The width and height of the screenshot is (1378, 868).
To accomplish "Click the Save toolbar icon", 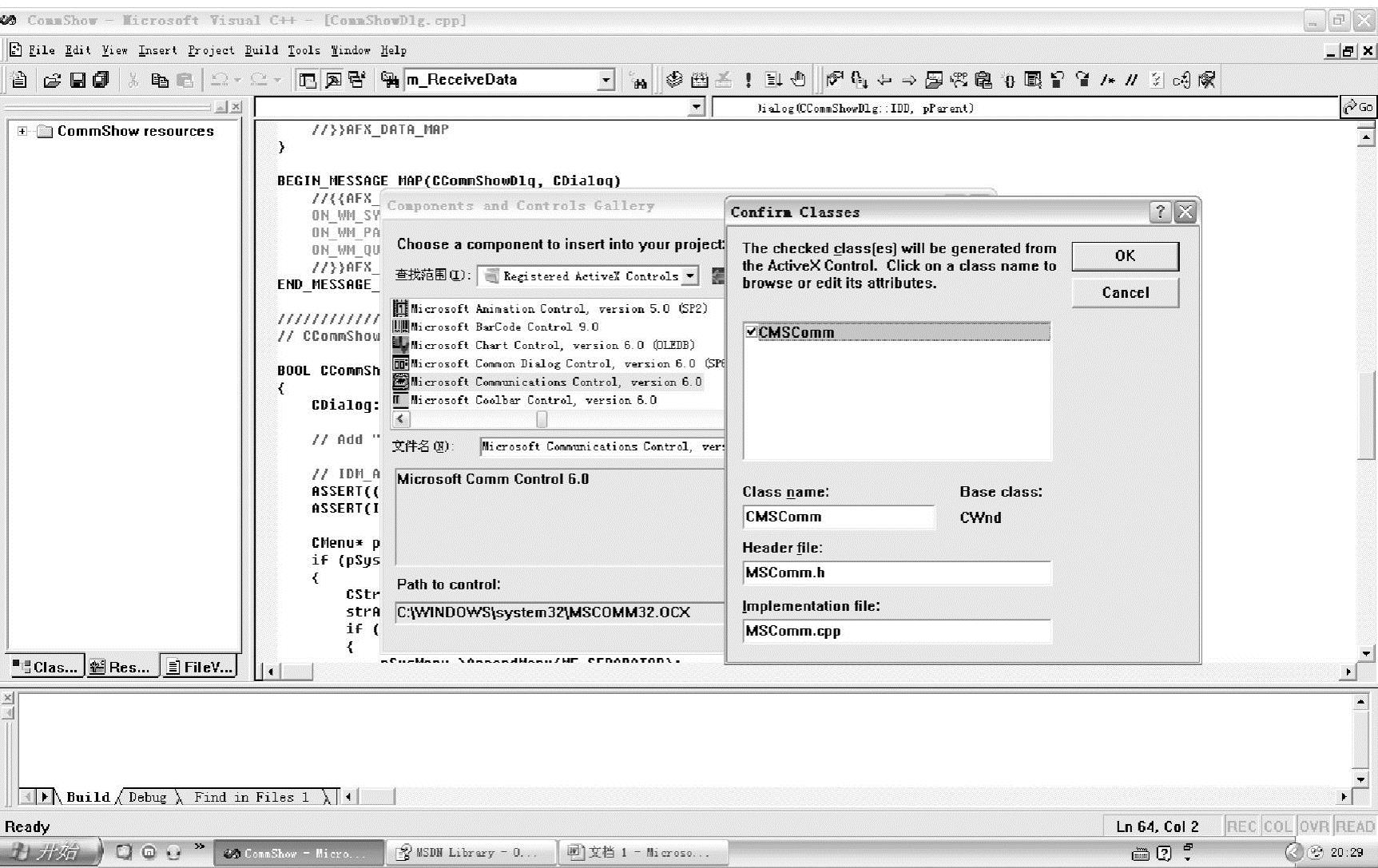I will [77, 80].
